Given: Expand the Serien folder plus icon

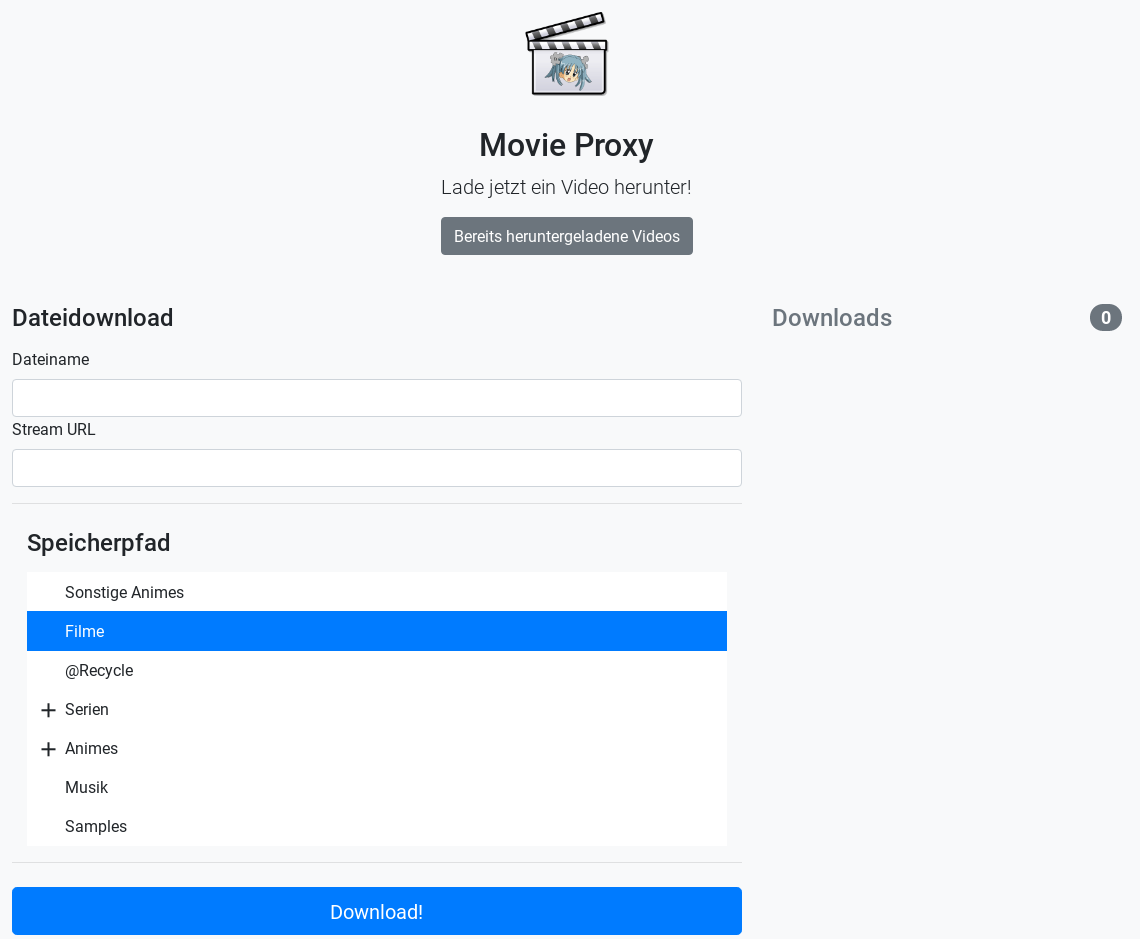Looking at the screenshot, I should point(48,710).
